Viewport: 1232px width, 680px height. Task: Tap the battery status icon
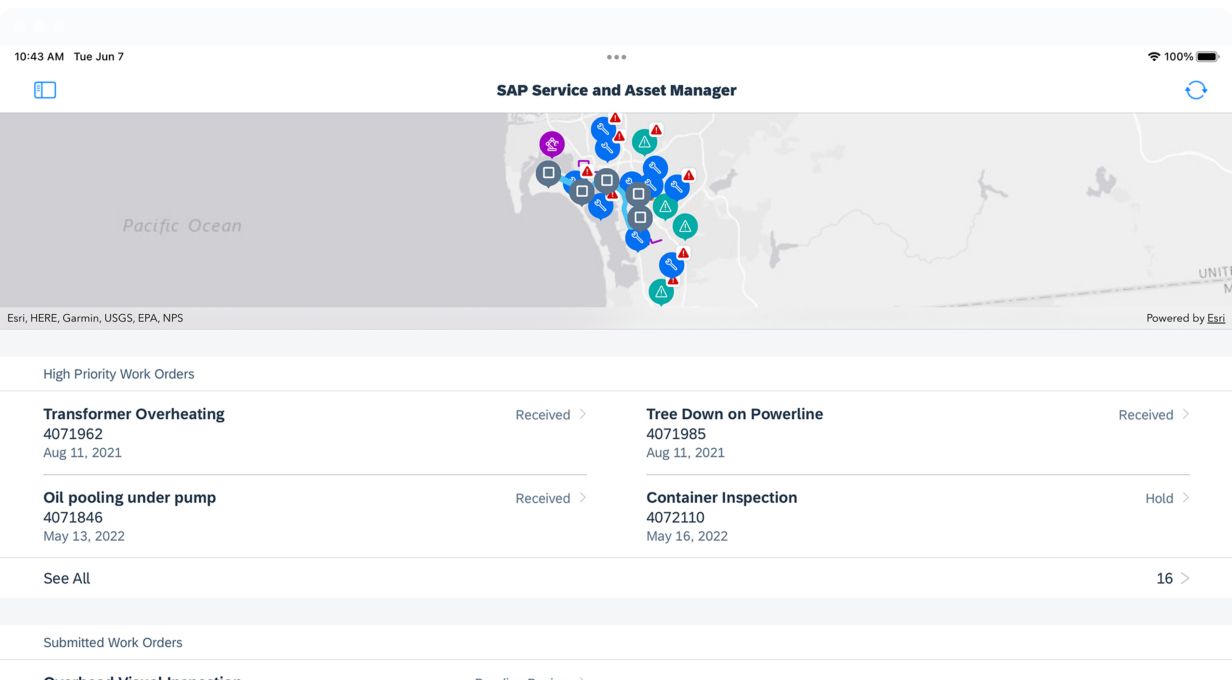(1207, 57)
